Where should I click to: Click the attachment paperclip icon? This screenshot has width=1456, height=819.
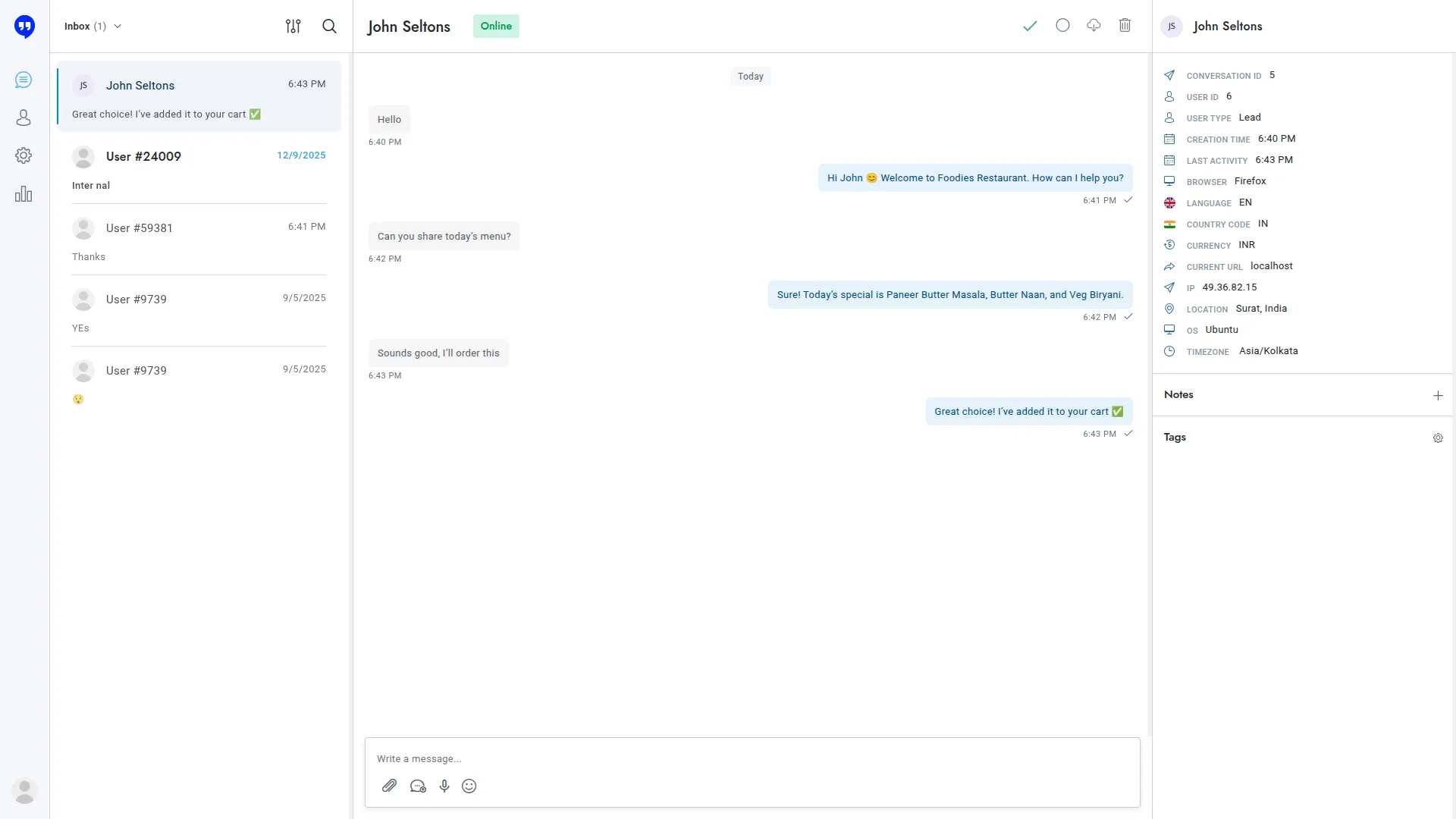point(389,786)
